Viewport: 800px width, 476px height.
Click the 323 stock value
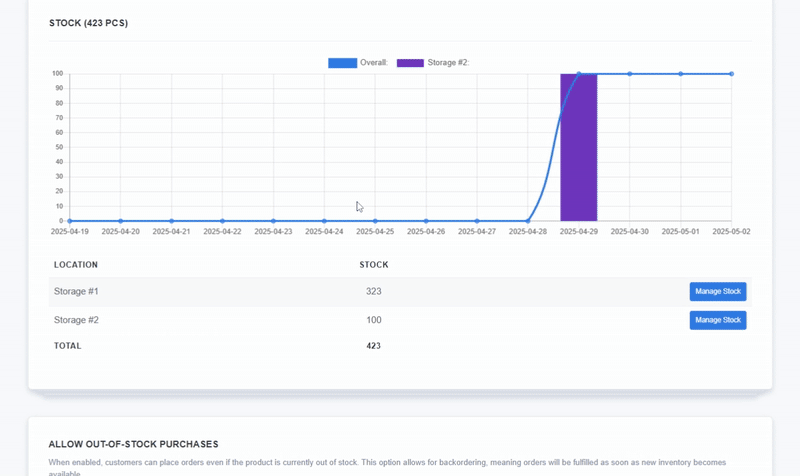tap(373, 291)
